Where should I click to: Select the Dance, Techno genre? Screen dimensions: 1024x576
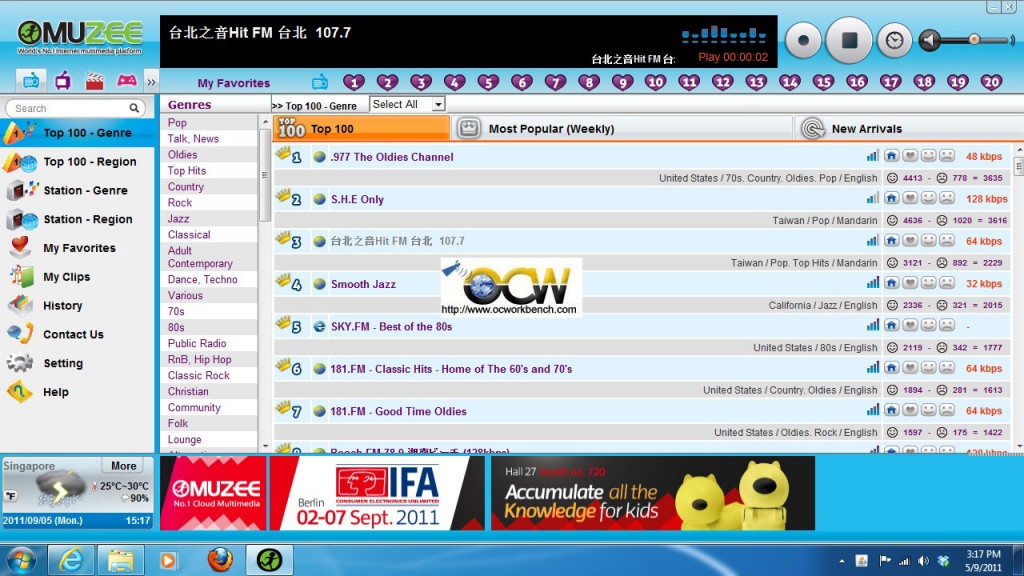(x=202, y=280)
